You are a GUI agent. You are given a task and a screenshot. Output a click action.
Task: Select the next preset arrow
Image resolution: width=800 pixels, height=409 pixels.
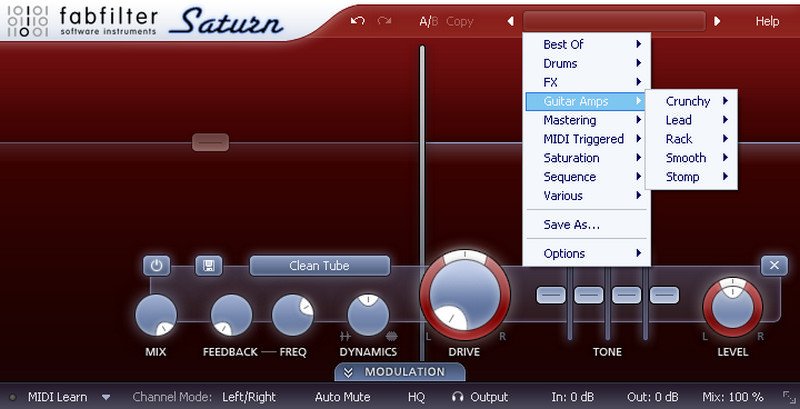pos(717,21)
